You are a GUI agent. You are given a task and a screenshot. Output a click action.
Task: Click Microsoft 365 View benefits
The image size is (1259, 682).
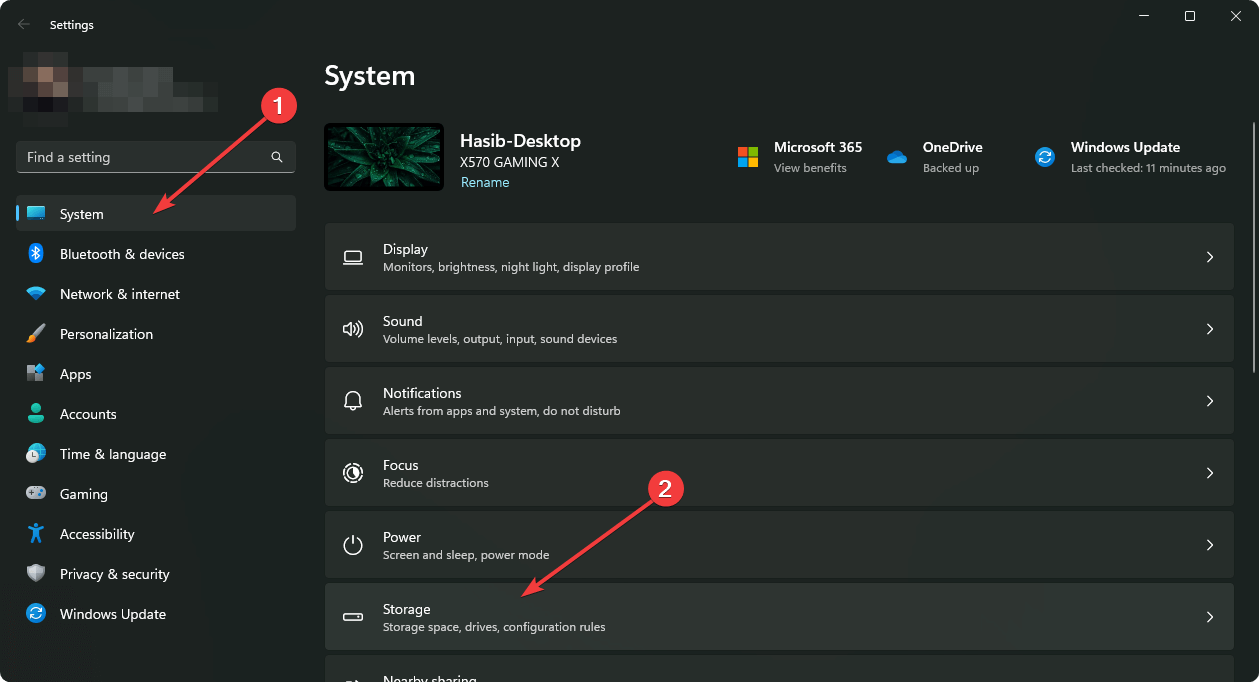[x=810, y=168]
